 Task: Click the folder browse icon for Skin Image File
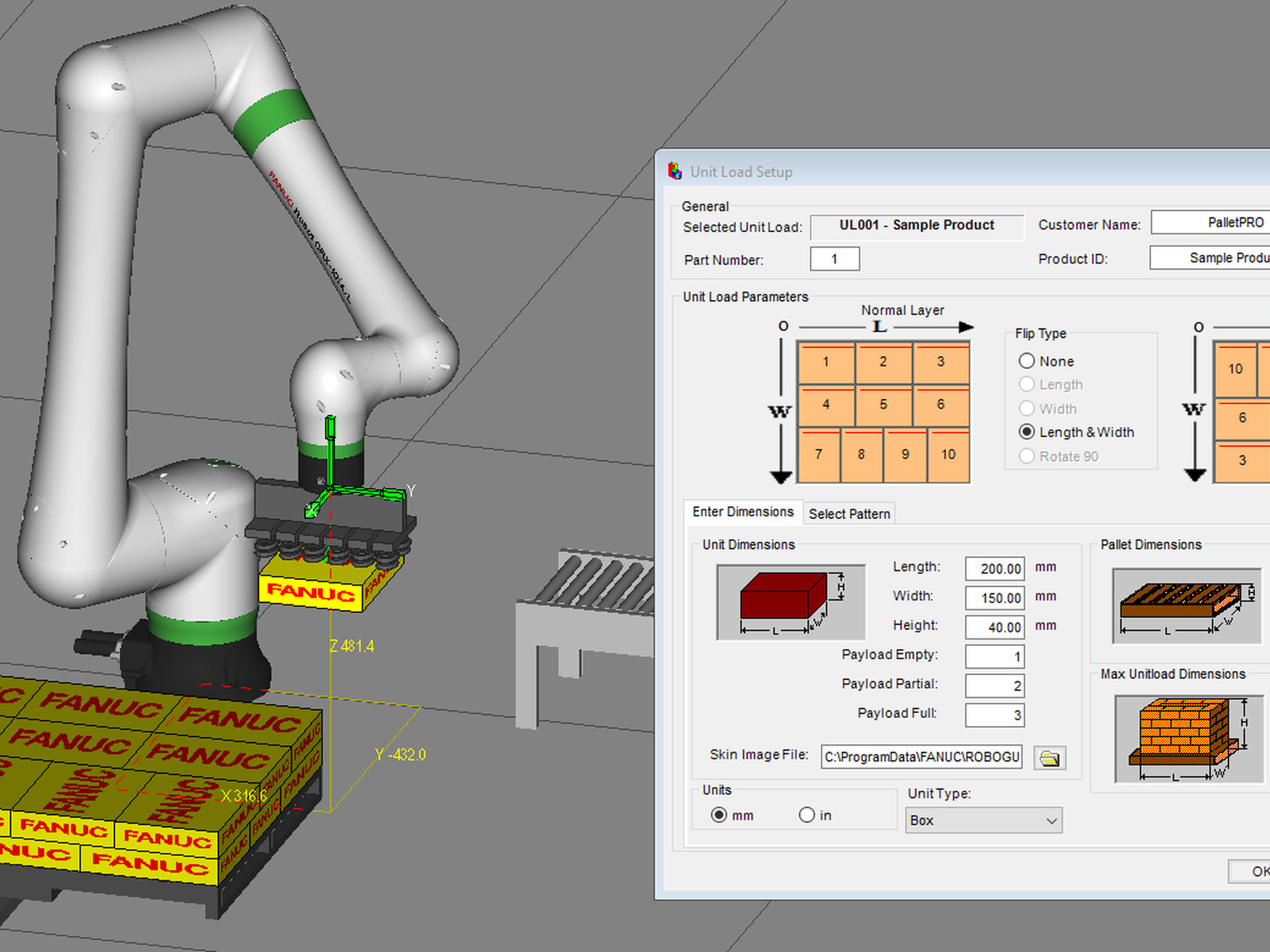(1049, 758)
